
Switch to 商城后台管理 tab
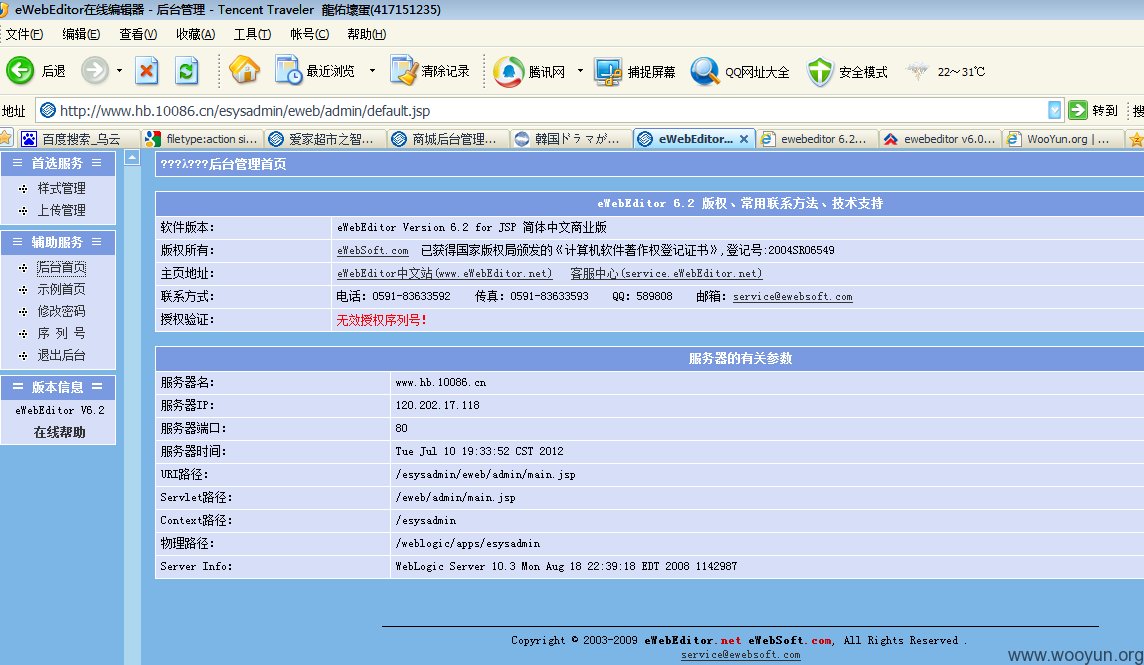click(447, 139)
